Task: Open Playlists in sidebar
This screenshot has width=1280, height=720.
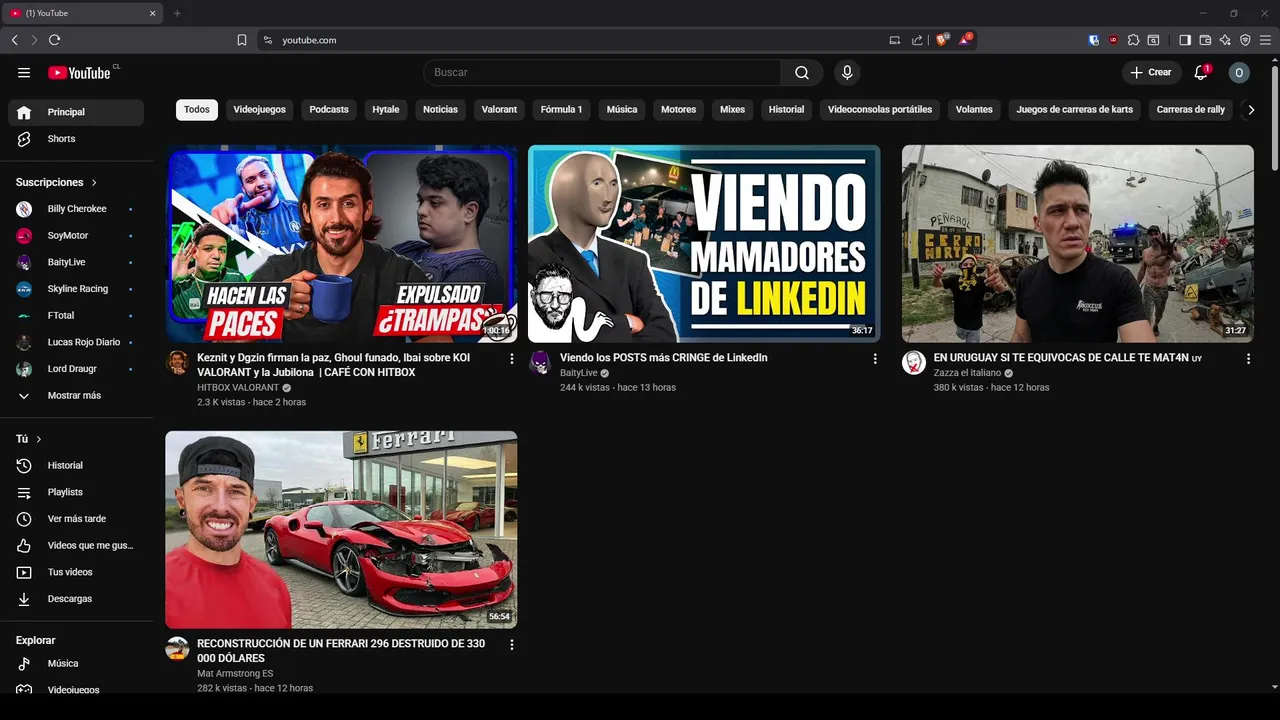Action: coord(76,492)
